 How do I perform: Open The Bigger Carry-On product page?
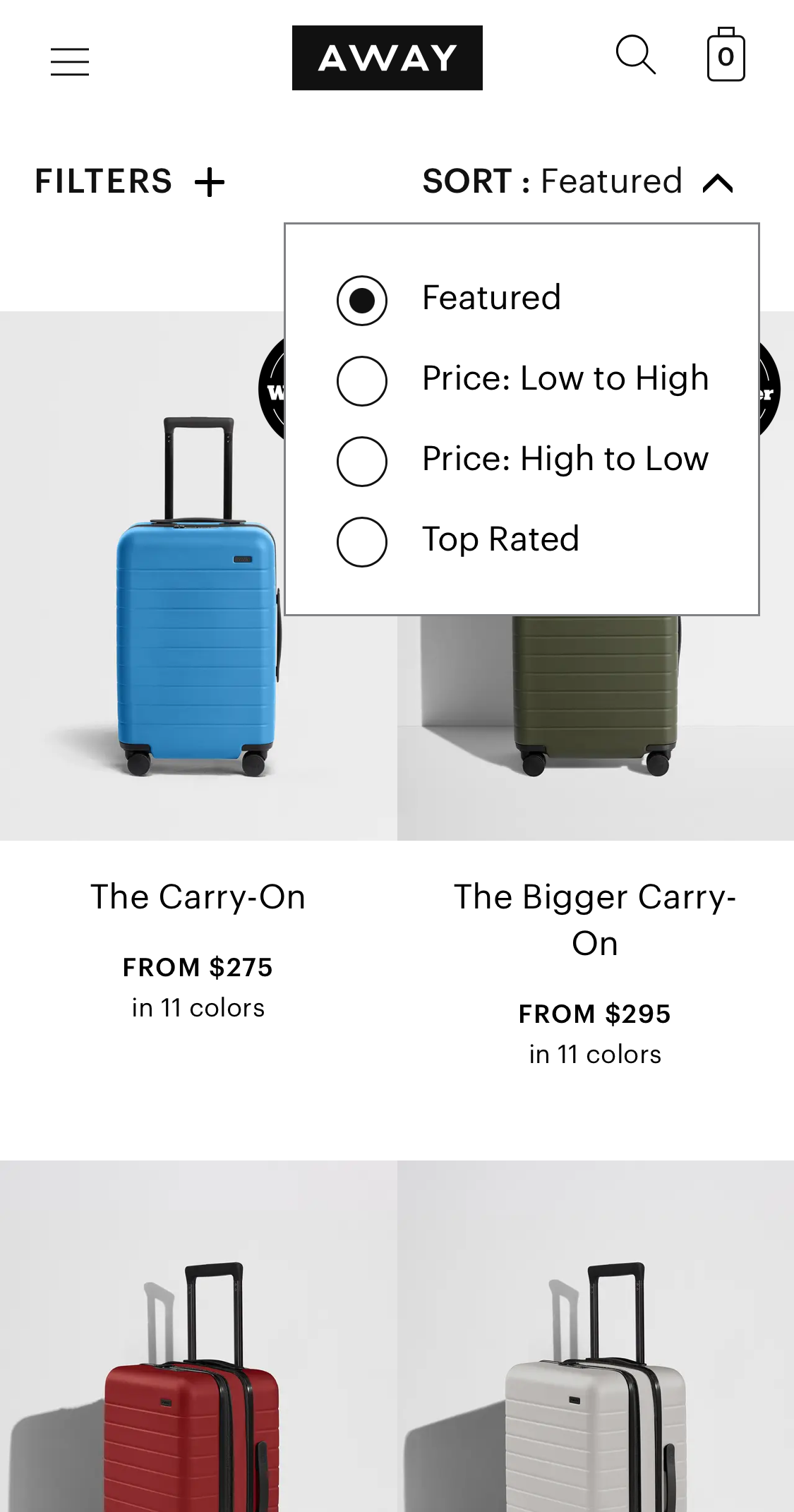point(596,918)
